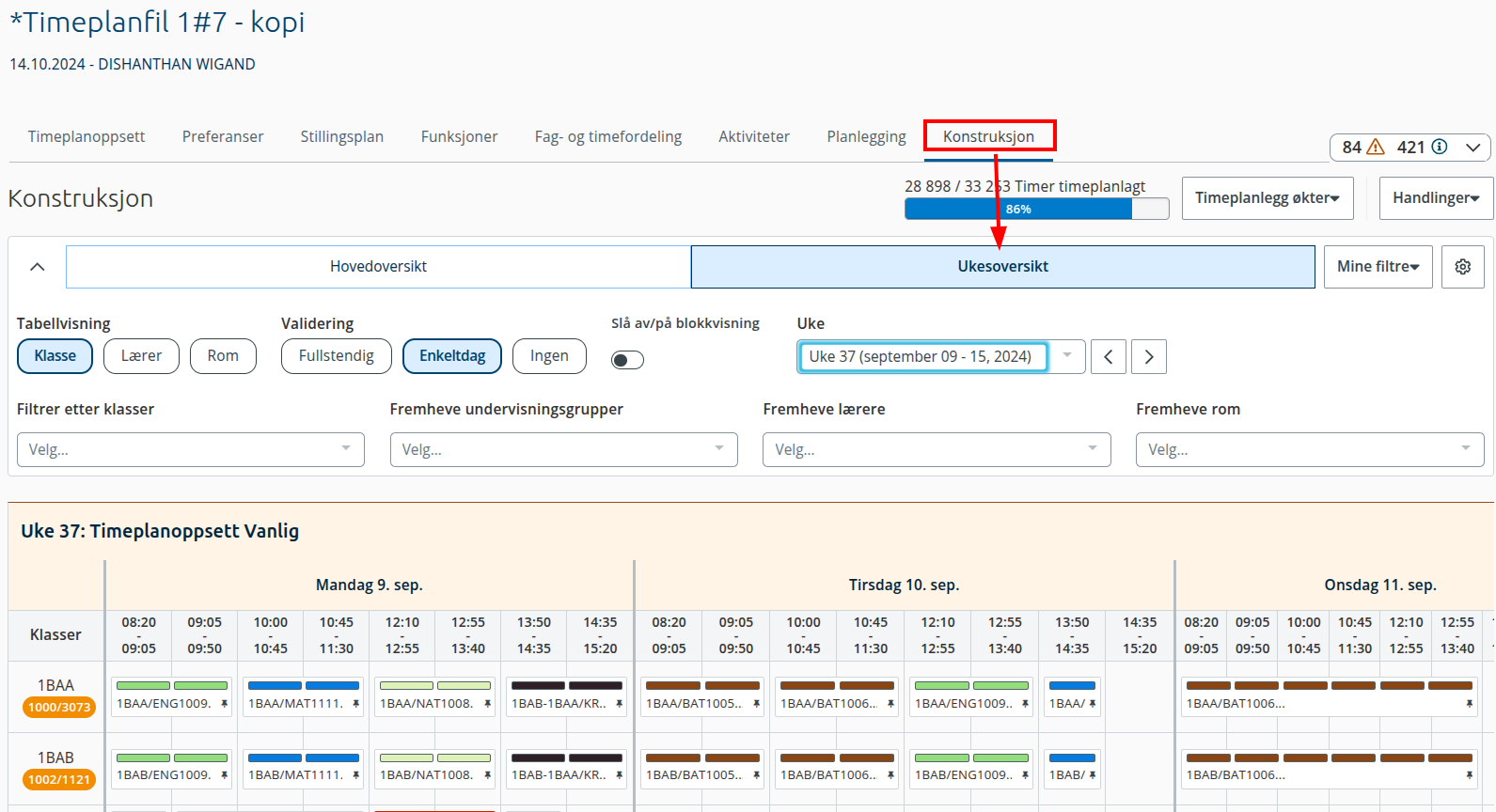Viewport: 1496px width, 812px height.
Task: Click the orange 1002/1121 badge
Action: point(59,780)
